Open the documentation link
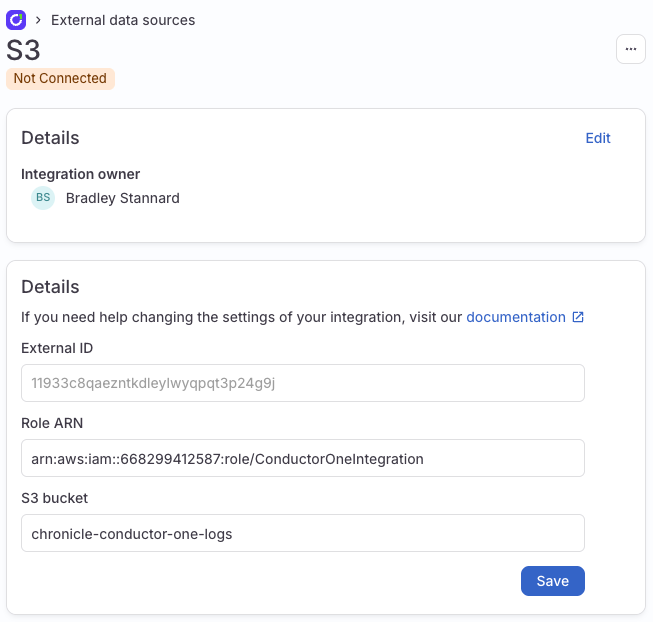 (516, 317)
